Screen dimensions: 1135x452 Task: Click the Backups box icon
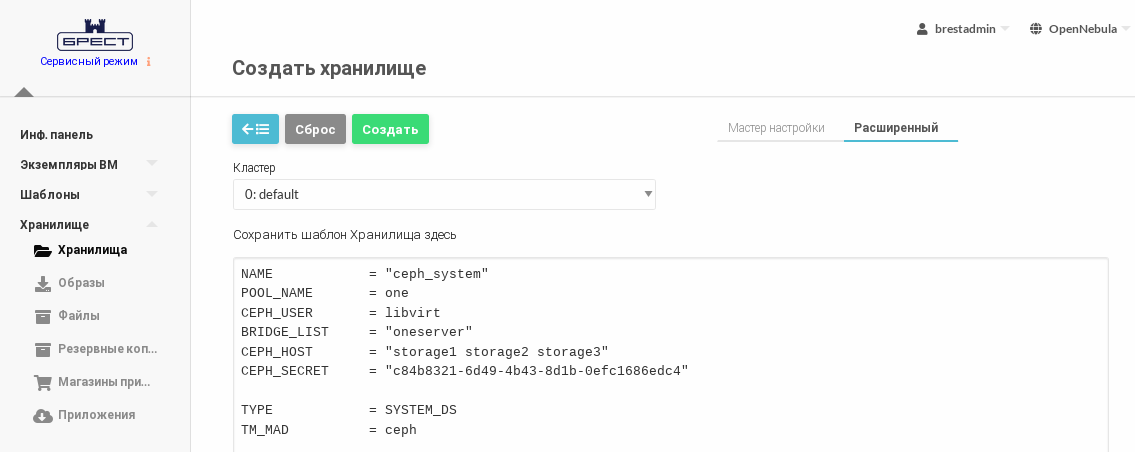pyautogui.click(x=43, y=349)
